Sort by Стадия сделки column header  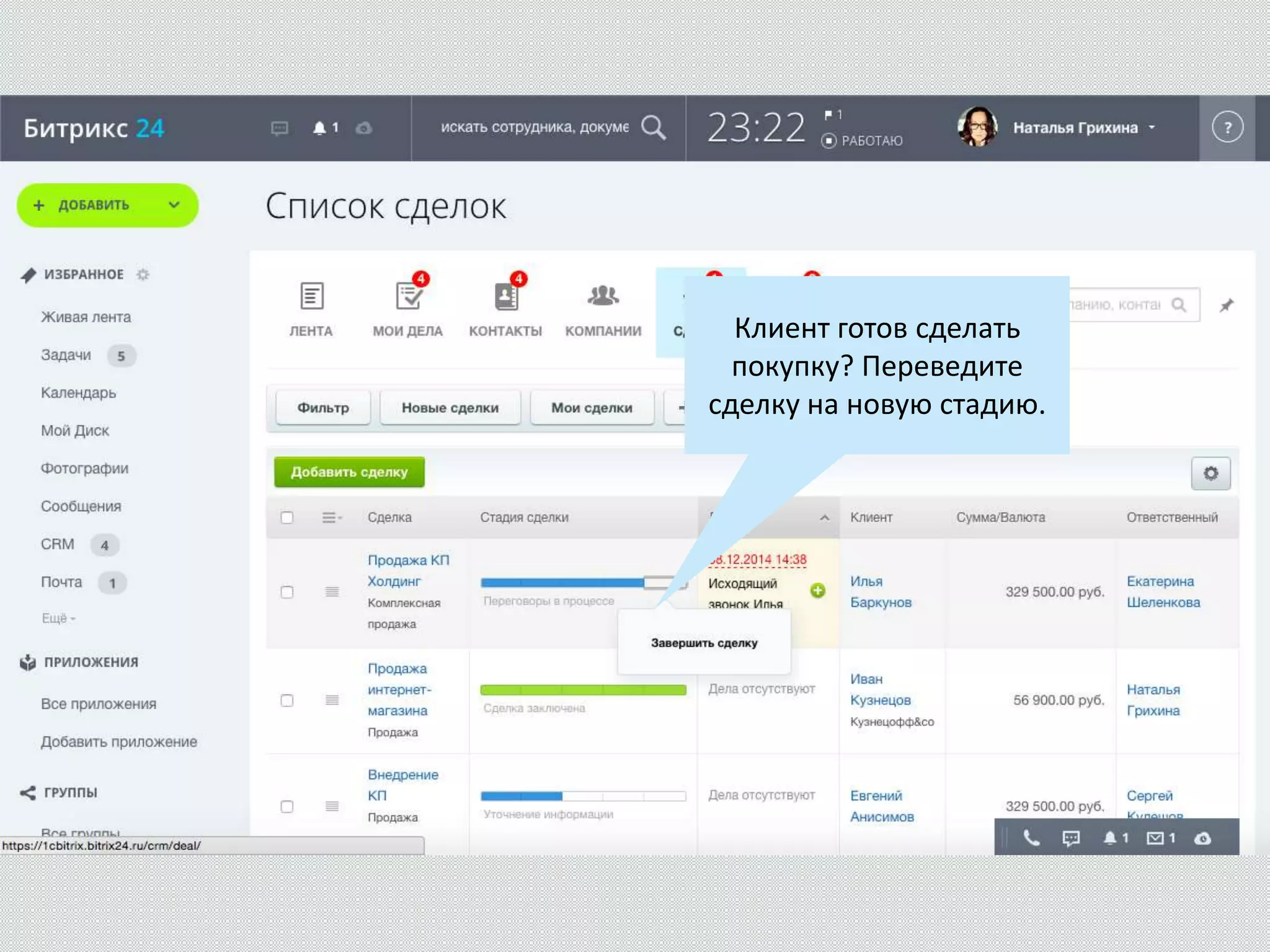pos(524,518)
